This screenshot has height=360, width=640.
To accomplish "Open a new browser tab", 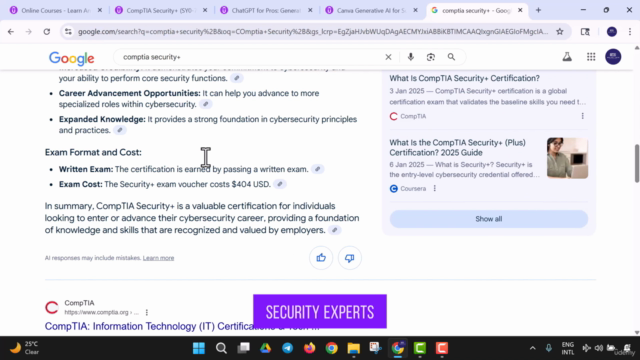I will pyautogui.click(x=538, y=10).
